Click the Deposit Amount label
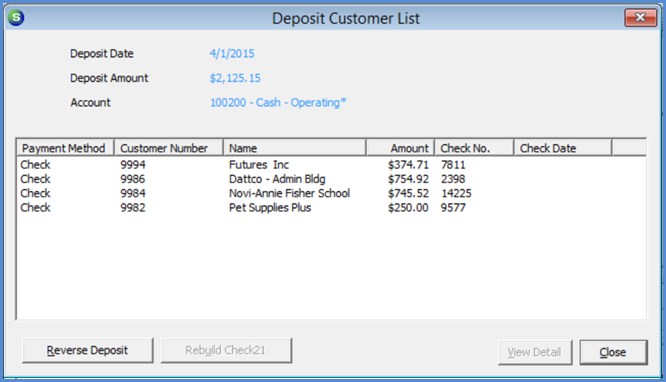The width and height of the screenshot is (666, 382). pos(109,78)
